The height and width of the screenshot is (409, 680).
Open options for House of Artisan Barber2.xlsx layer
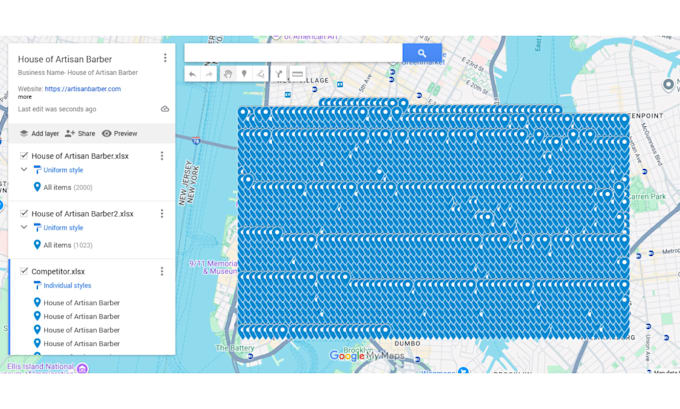162,213
